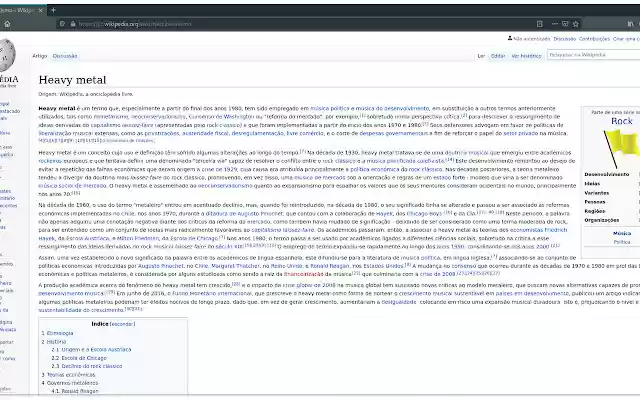The width and height of the screenshot is (640, 400).
Task: Toggle reader view icon in address bar
Action: pyautogui.click(x=540, y=24)
